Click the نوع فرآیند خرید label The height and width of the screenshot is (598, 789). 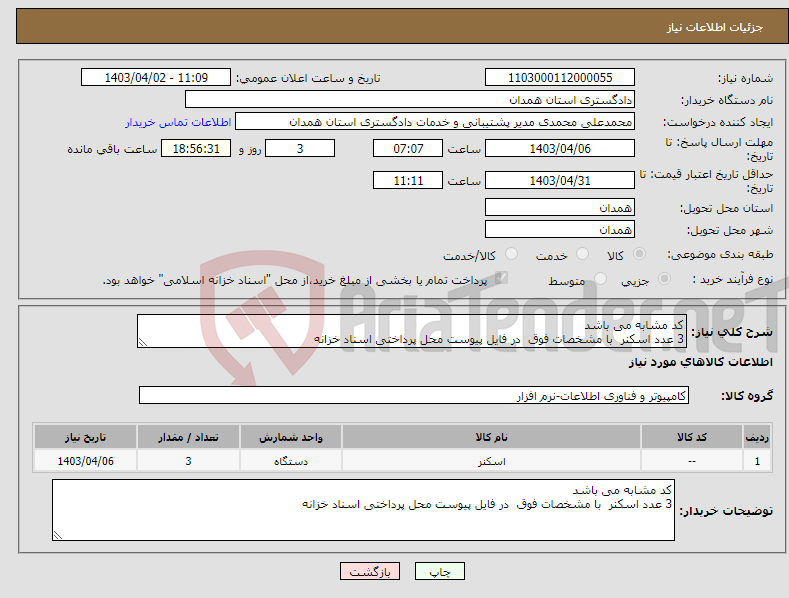(x=733, y=279)
